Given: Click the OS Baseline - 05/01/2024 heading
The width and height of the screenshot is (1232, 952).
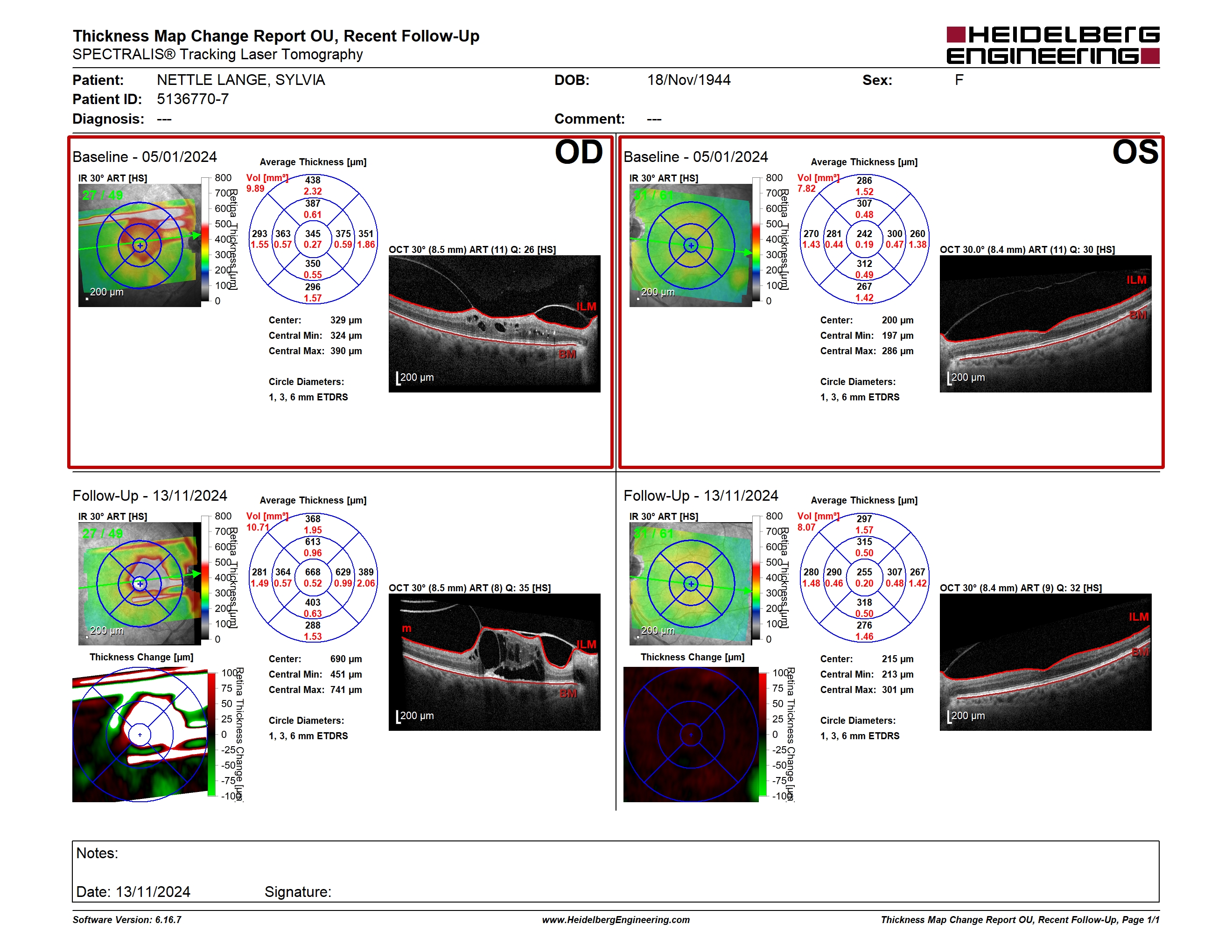Looking at the screenshot, I should tap(695, 157).
